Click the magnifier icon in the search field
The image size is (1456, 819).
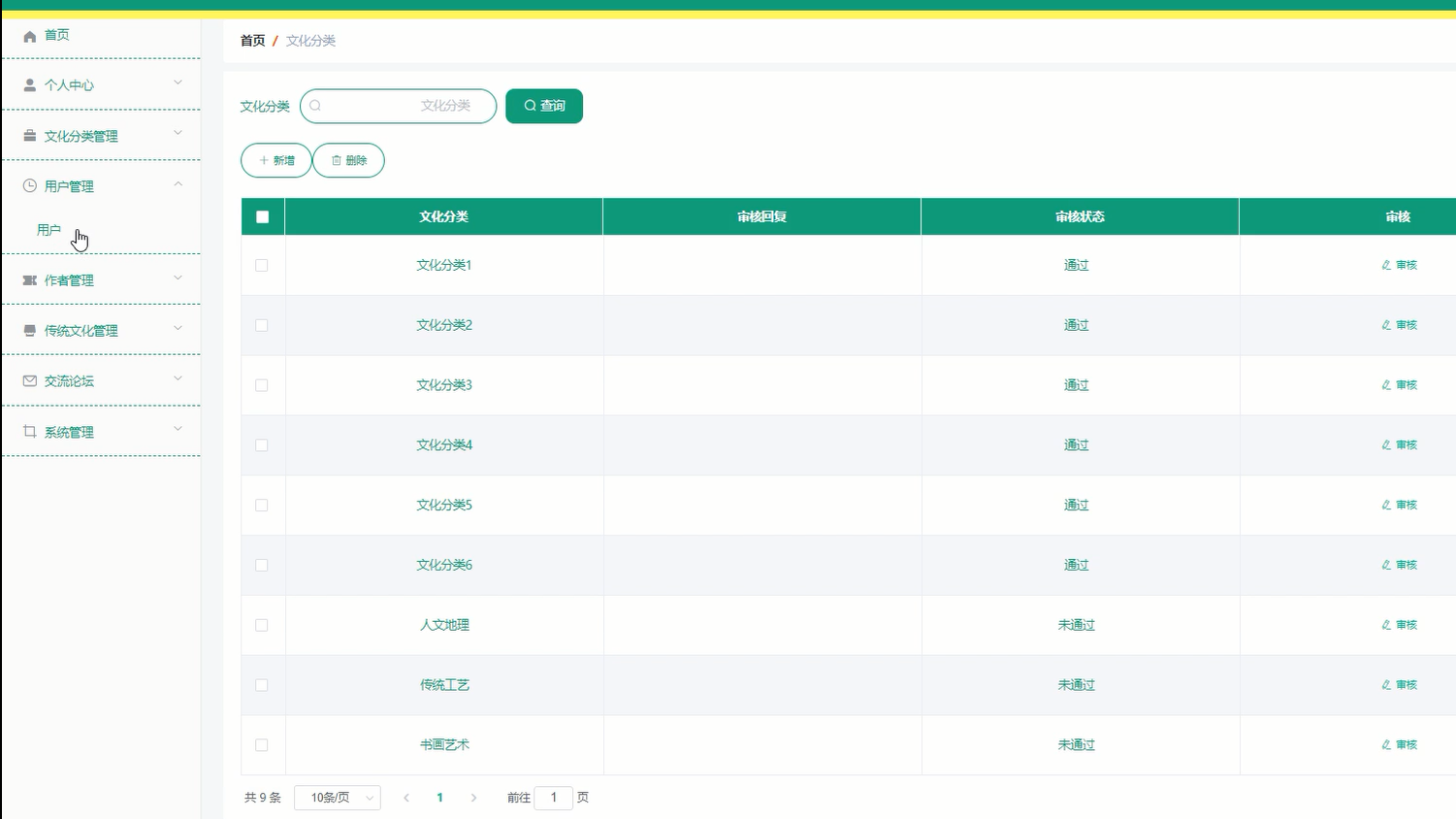(x=315, y=106)
